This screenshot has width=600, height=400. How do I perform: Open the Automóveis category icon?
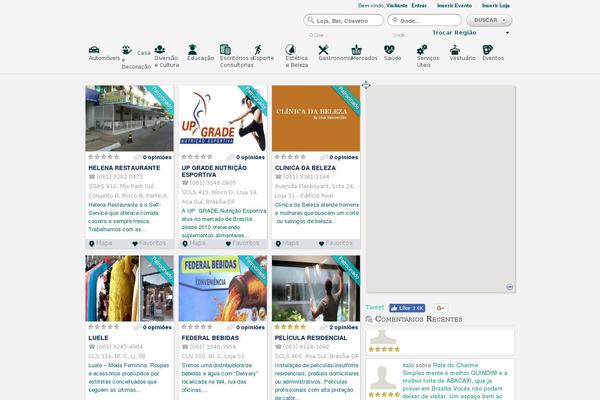point(94,50)
